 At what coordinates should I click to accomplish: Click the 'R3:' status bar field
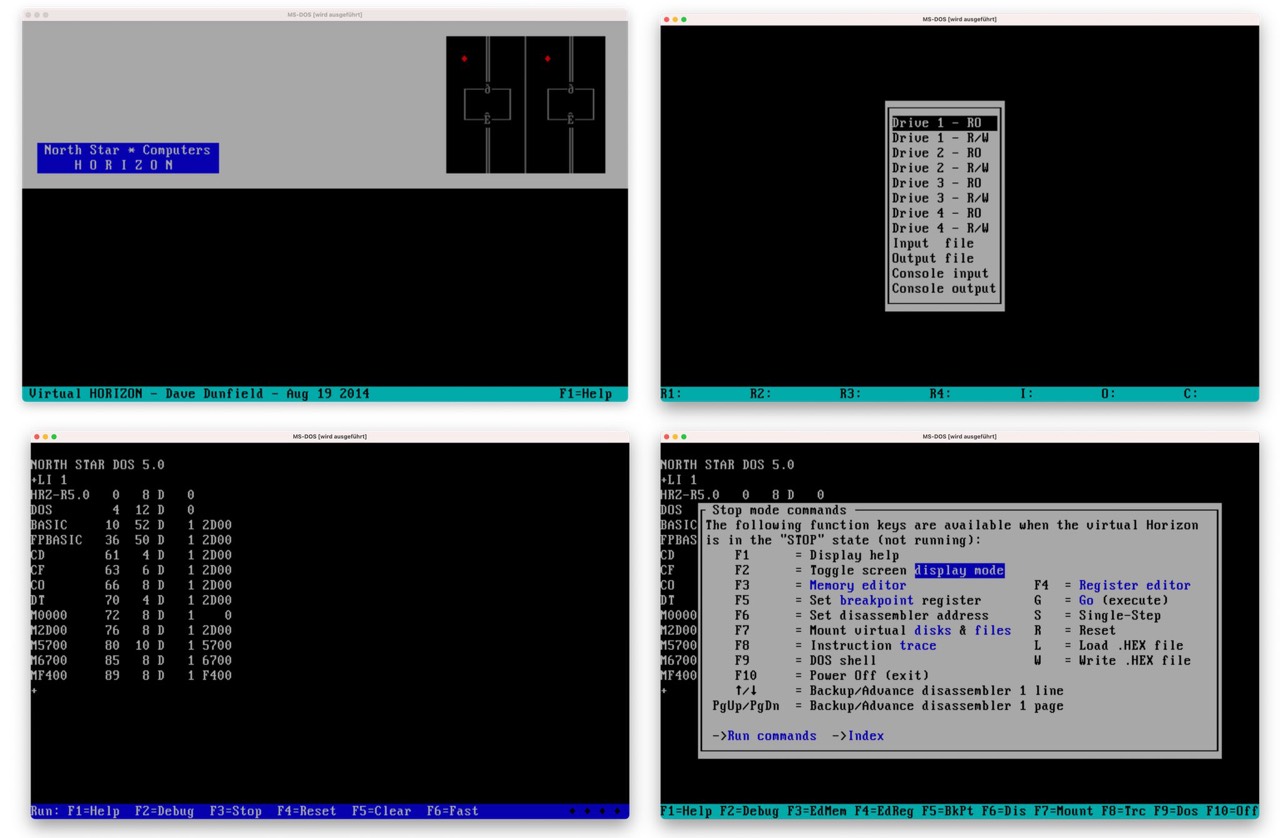click(x=851, y=394)
